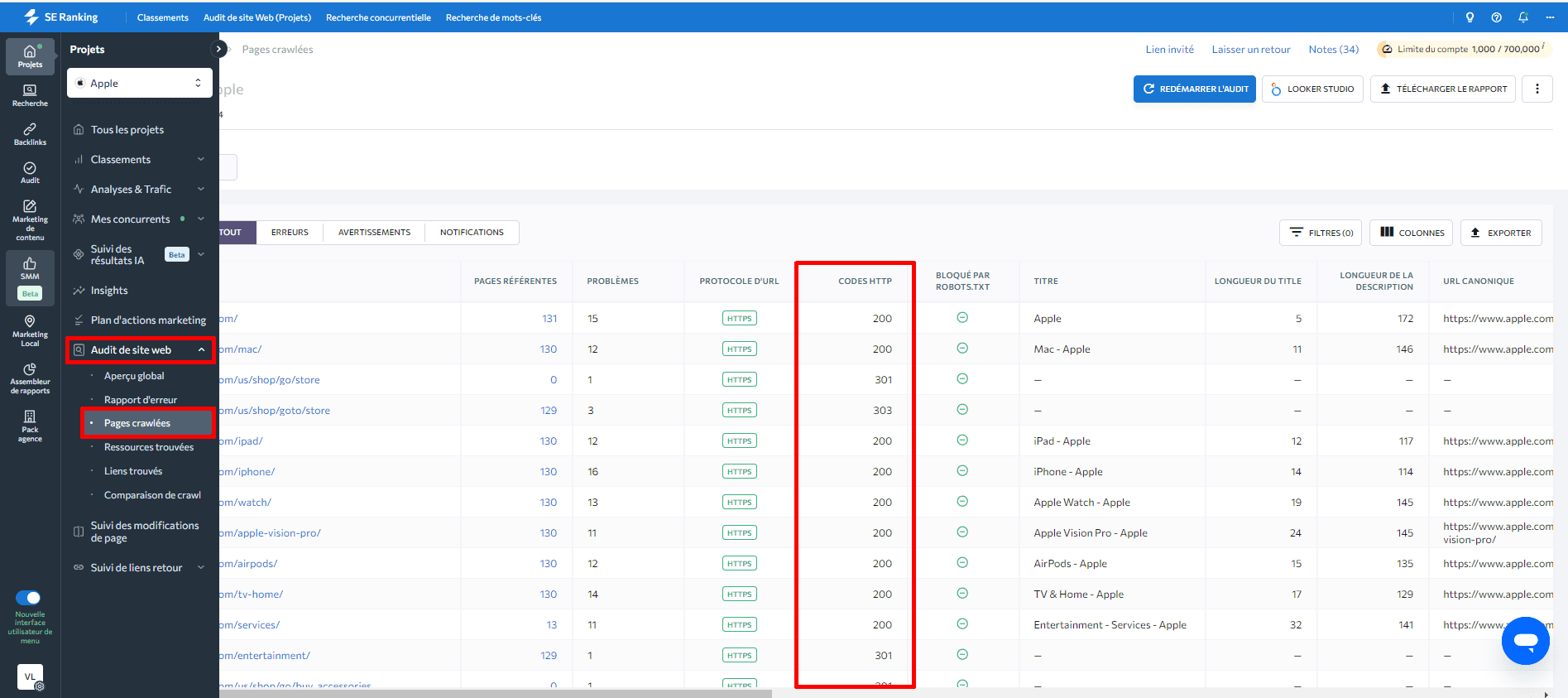Open Marketing de contenu icon
1568x698 pixels.
coord(30,219)
